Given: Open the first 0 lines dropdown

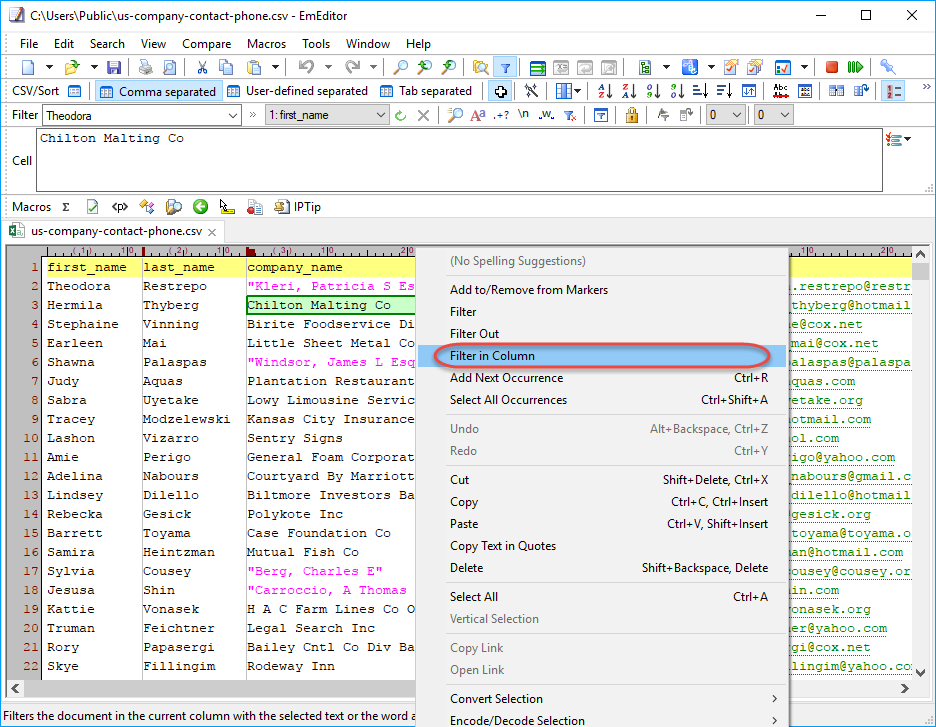Looking at the screenshot, I should pyautogui.click(x=726, y=115).
